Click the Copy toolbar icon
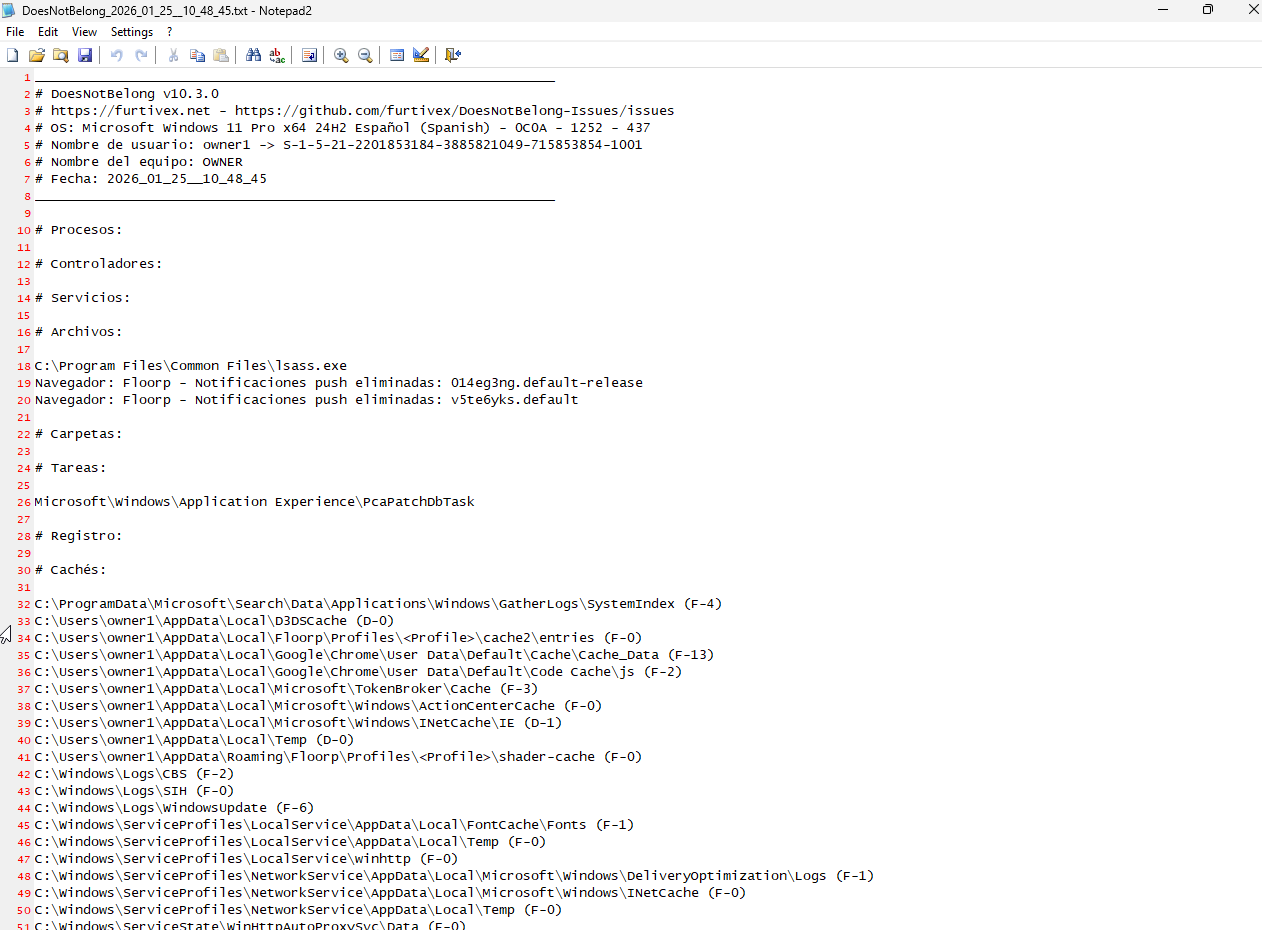1262x930 pixels. coord(197,55)
